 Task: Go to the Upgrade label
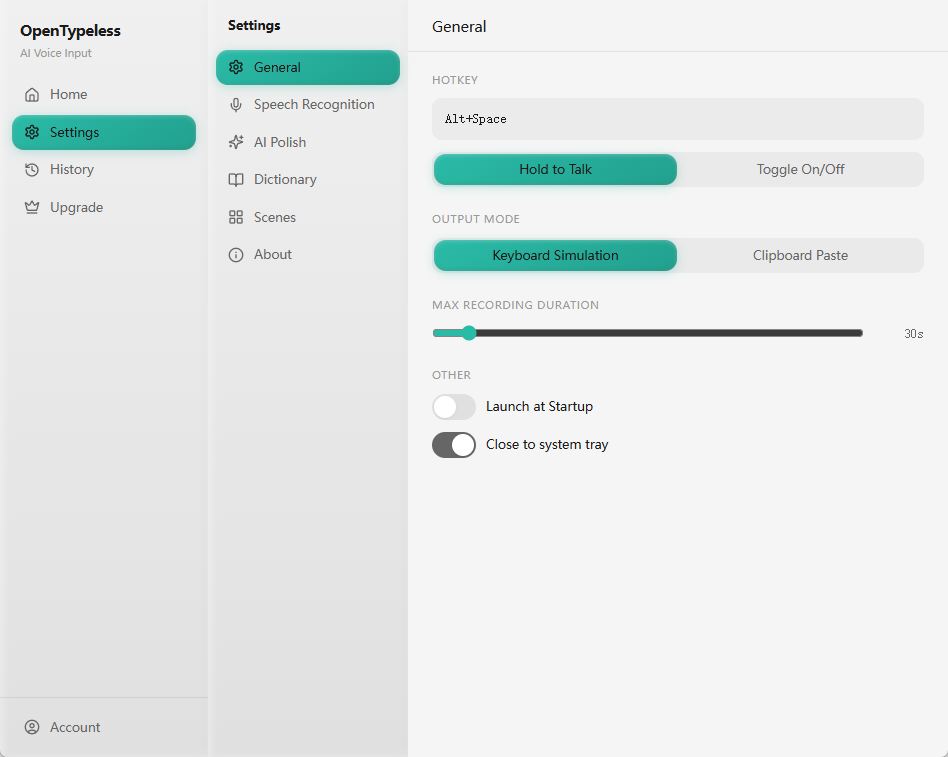click(x=76, y=207)
